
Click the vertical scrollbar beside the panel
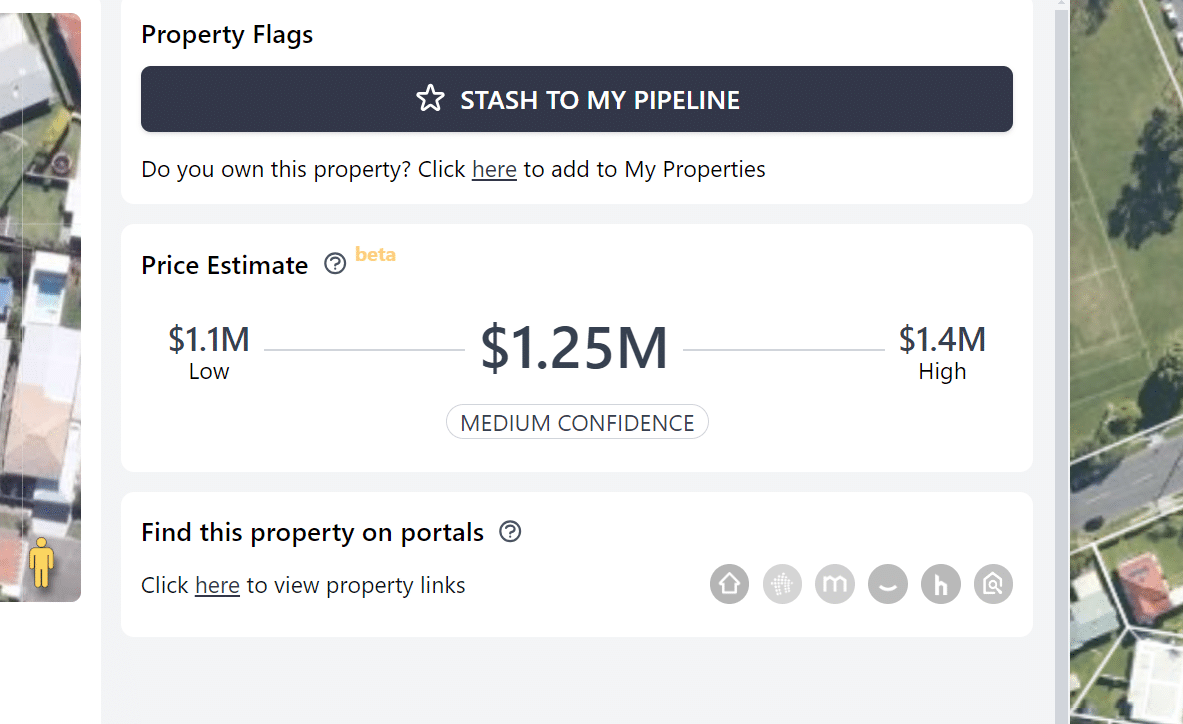coord(1062,362)
